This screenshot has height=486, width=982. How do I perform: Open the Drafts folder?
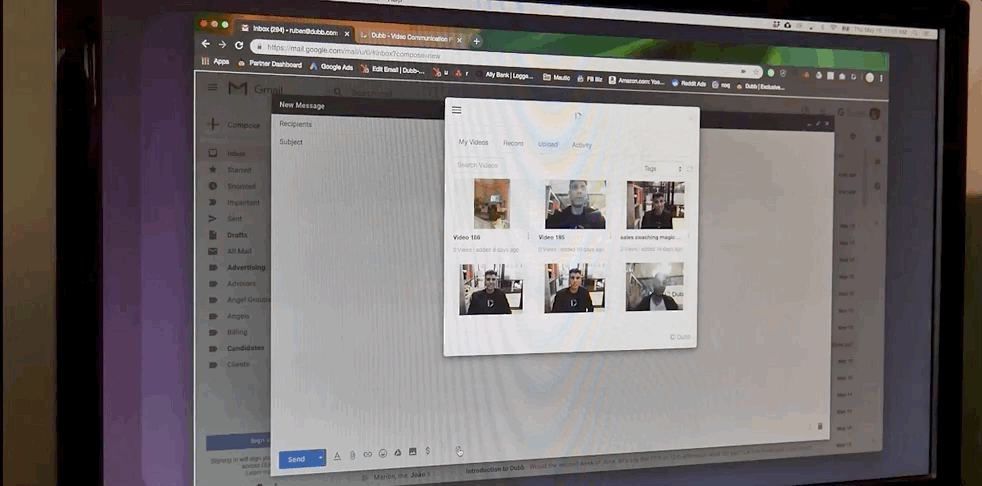(237, 235)
